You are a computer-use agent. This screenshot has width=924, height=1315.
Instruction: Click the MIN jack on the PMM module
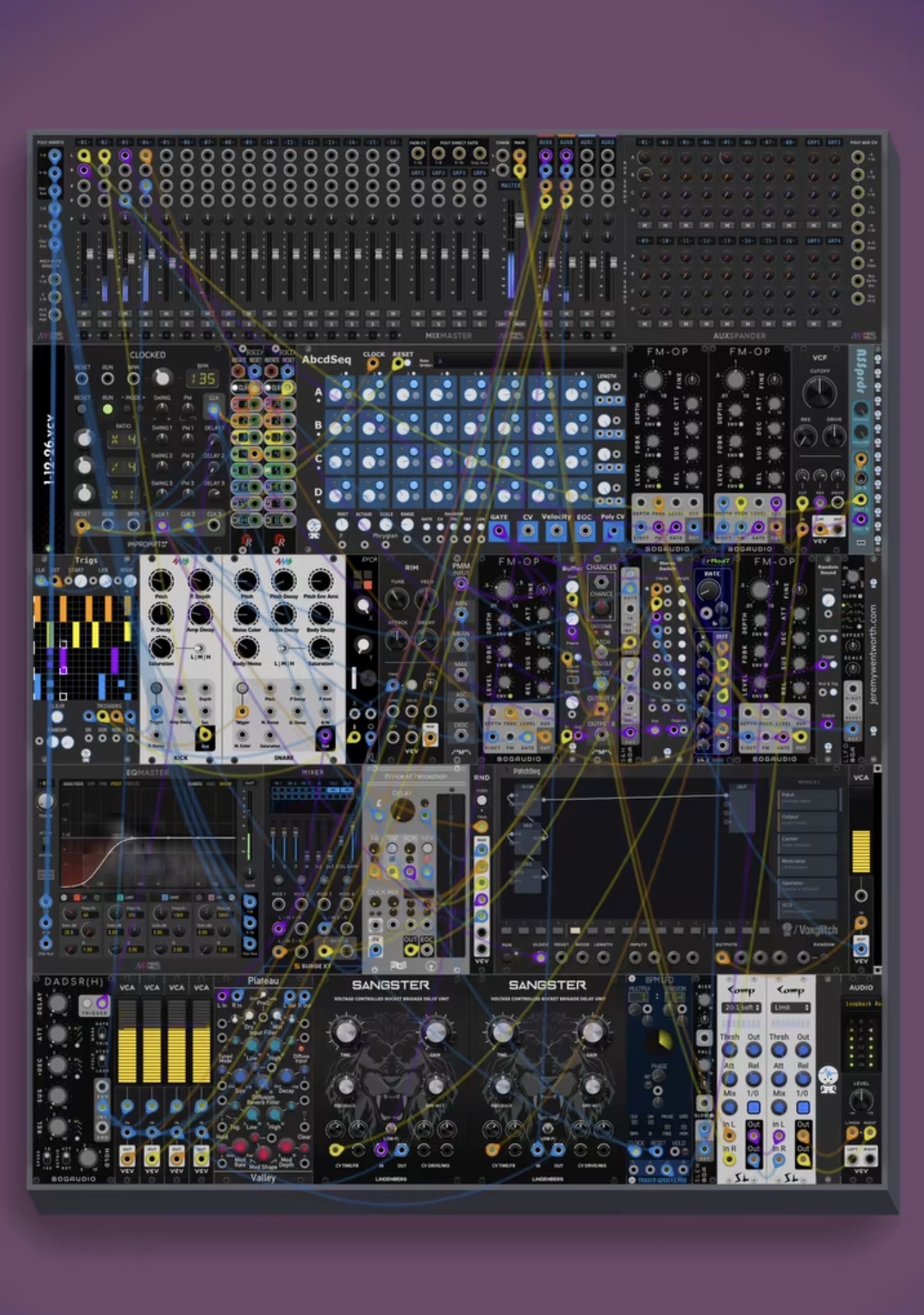click(461, 614)
